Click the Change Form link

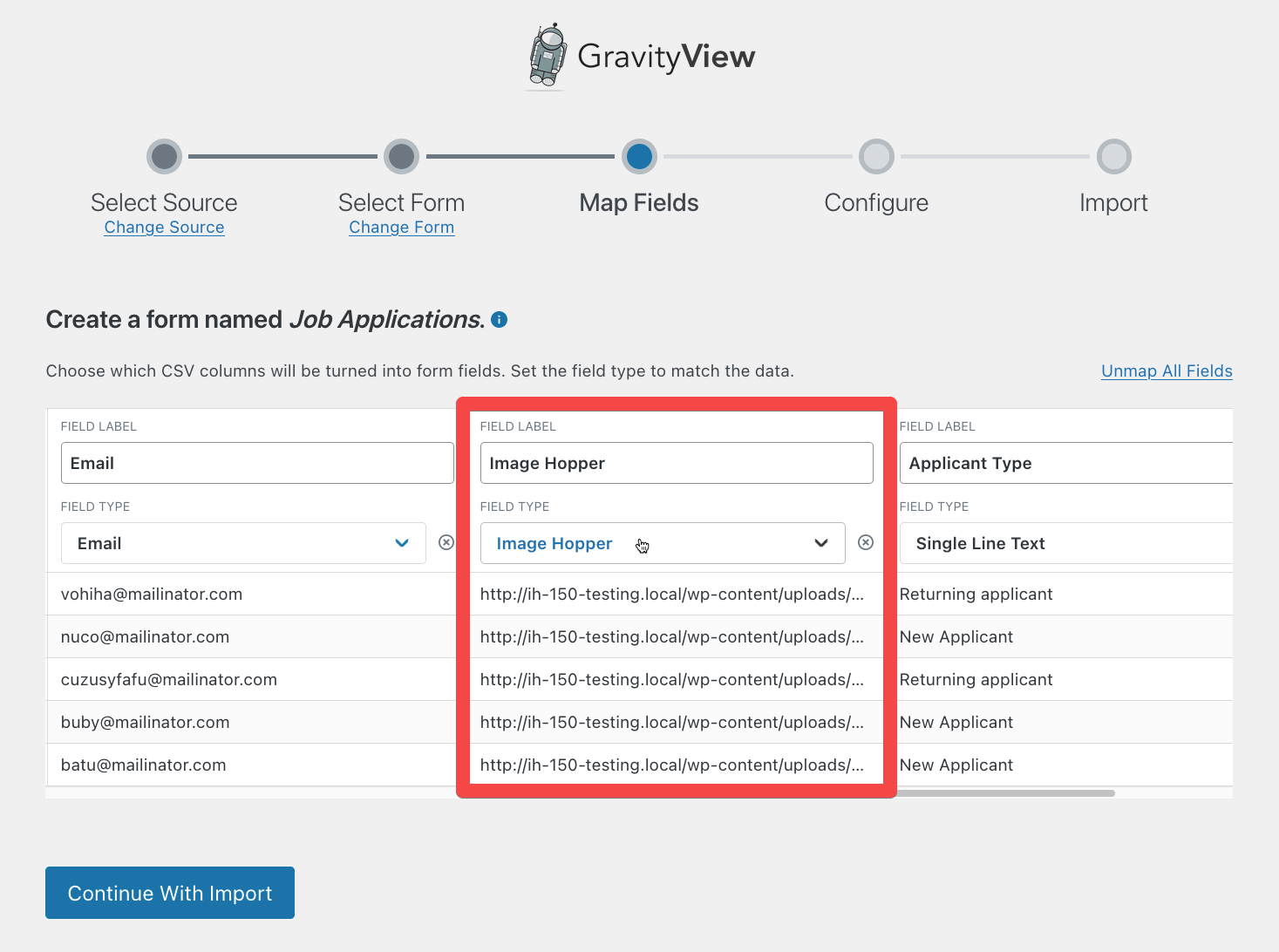401,227
